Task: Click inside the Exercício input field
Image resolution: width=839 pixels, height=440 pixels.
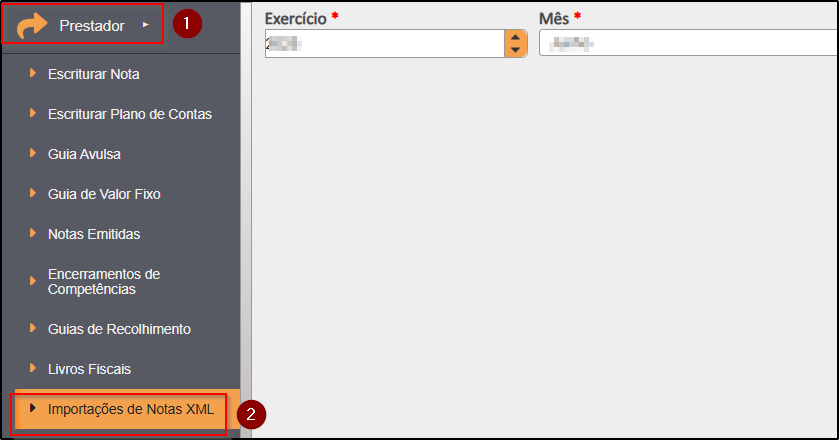Action: coord(385,43)
